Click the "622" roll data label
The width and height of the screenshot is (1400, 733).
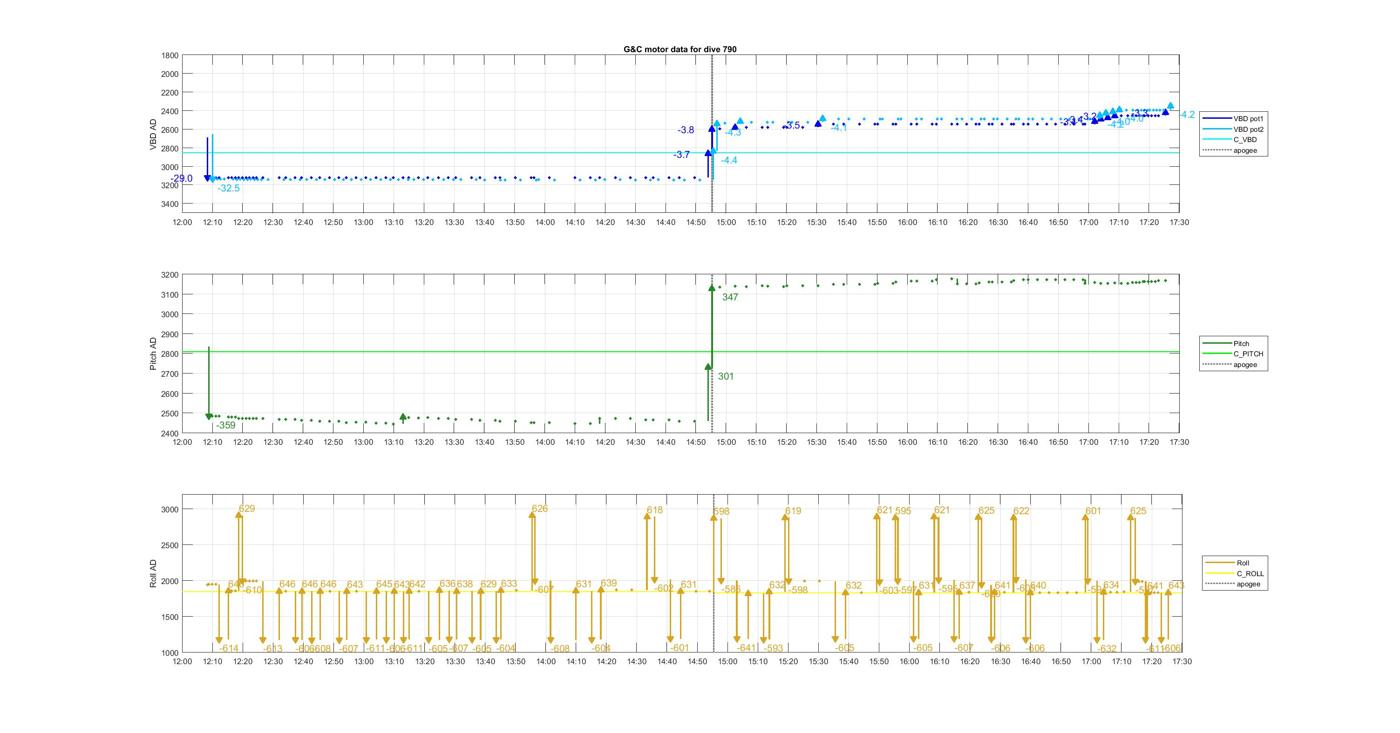(x=1021, y=511)
